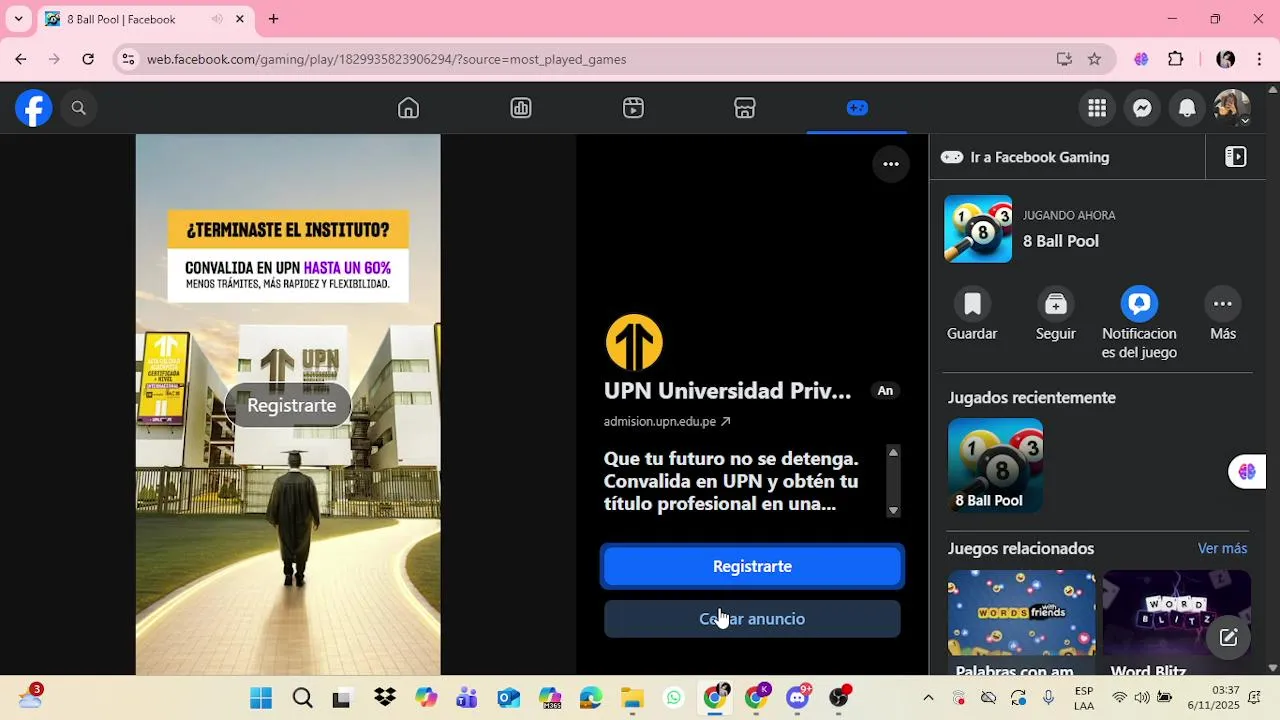This screenshot has width=1280, height=720.
Task: Show hidden system tray icons
Action: [x=928, y=698]
